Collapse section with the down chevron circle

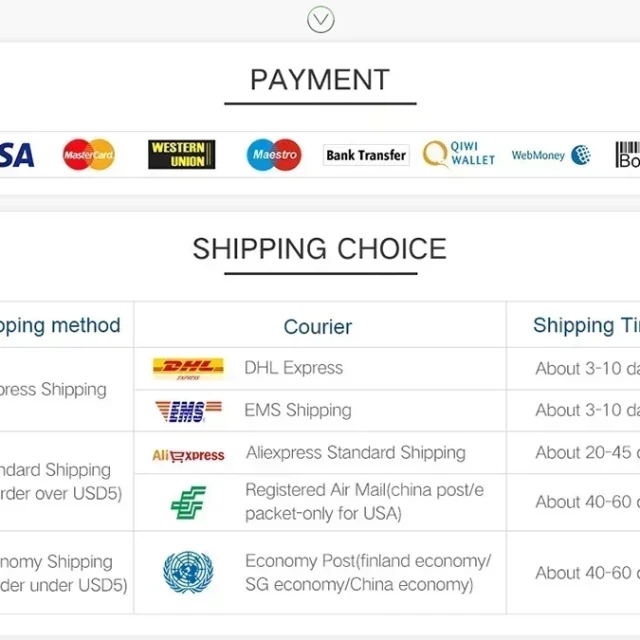320,19
